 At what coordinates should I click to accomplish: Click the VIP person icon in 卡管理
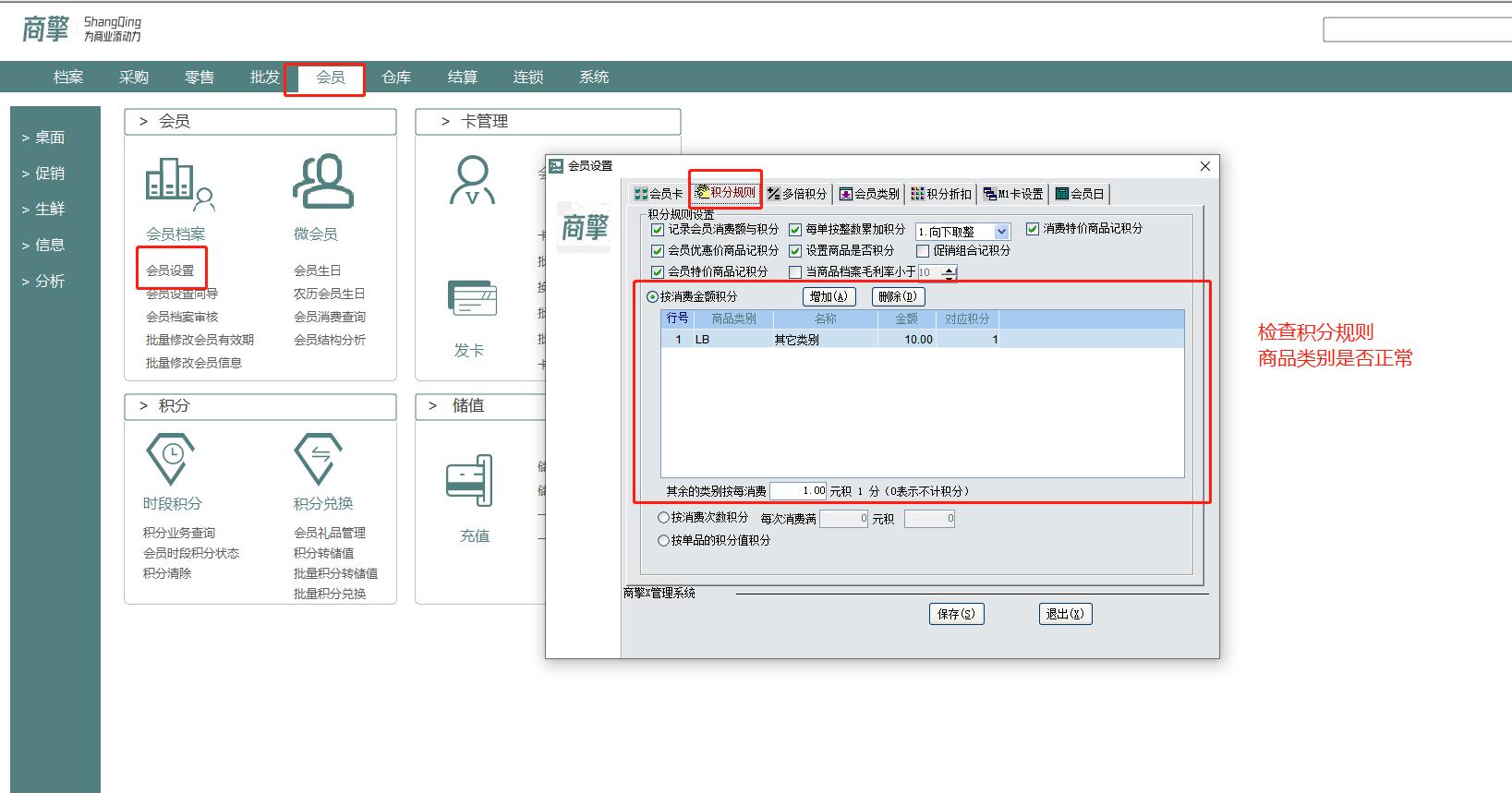coord(472,180)
